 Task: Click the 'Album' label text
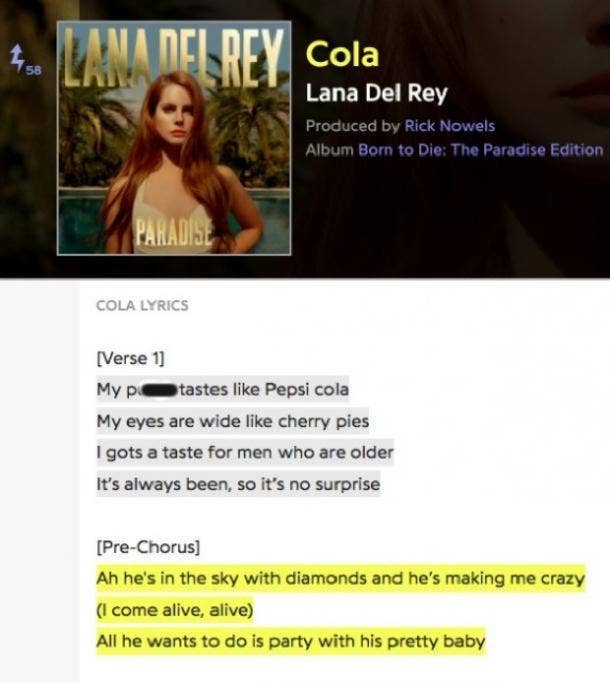[x=329, y=150]
